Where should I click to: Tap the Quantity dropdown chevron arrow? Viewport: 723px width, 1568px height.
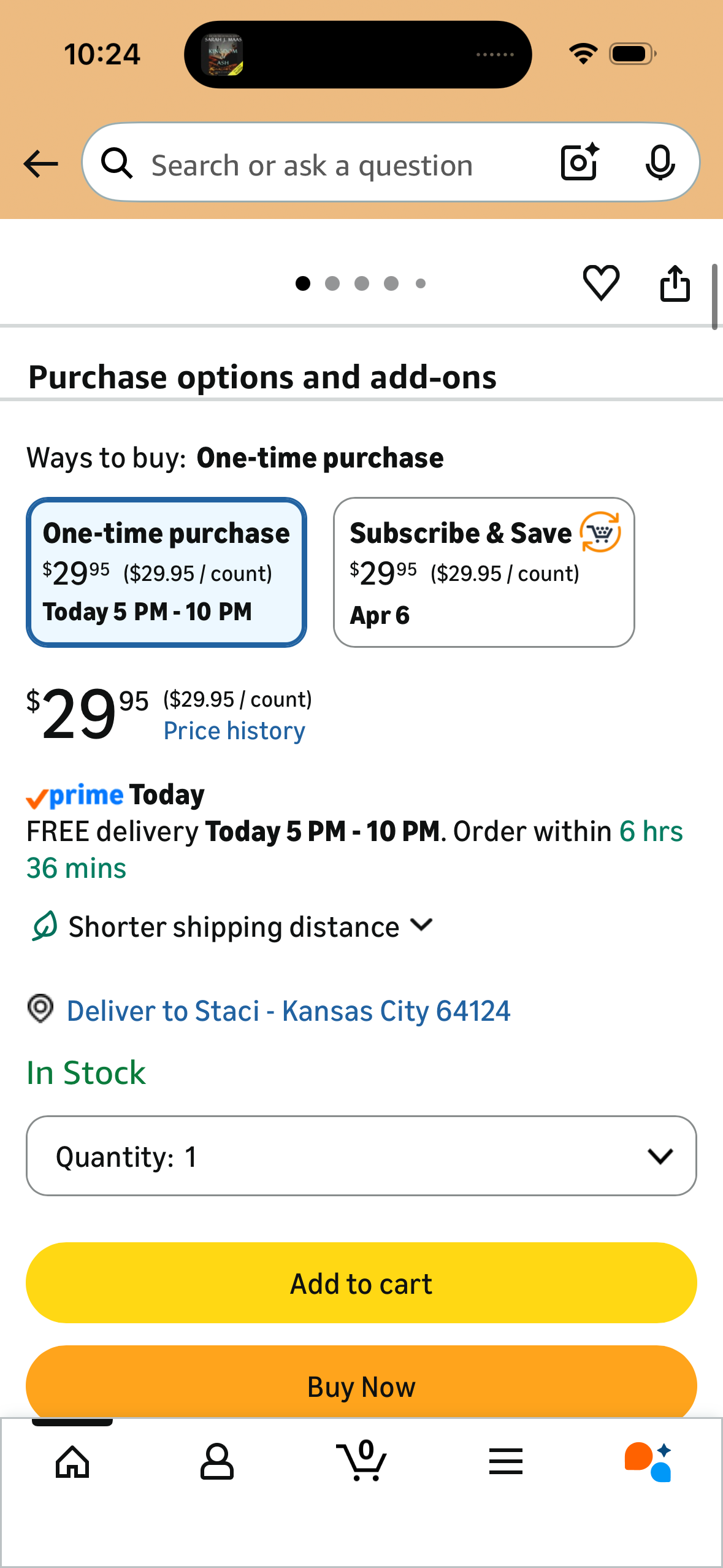tap(660, 1156)
